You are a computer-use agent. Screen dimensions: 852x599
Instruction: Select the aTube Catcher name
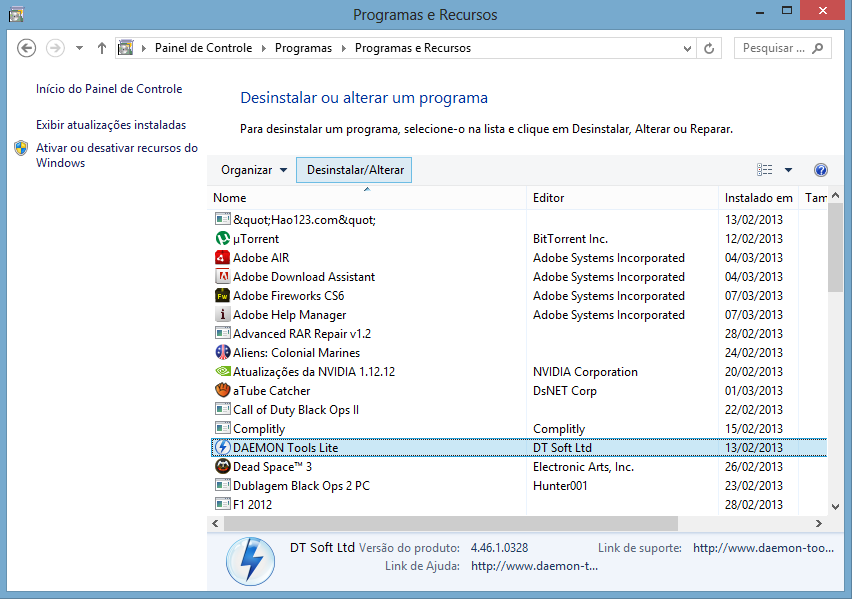point(271,391)
